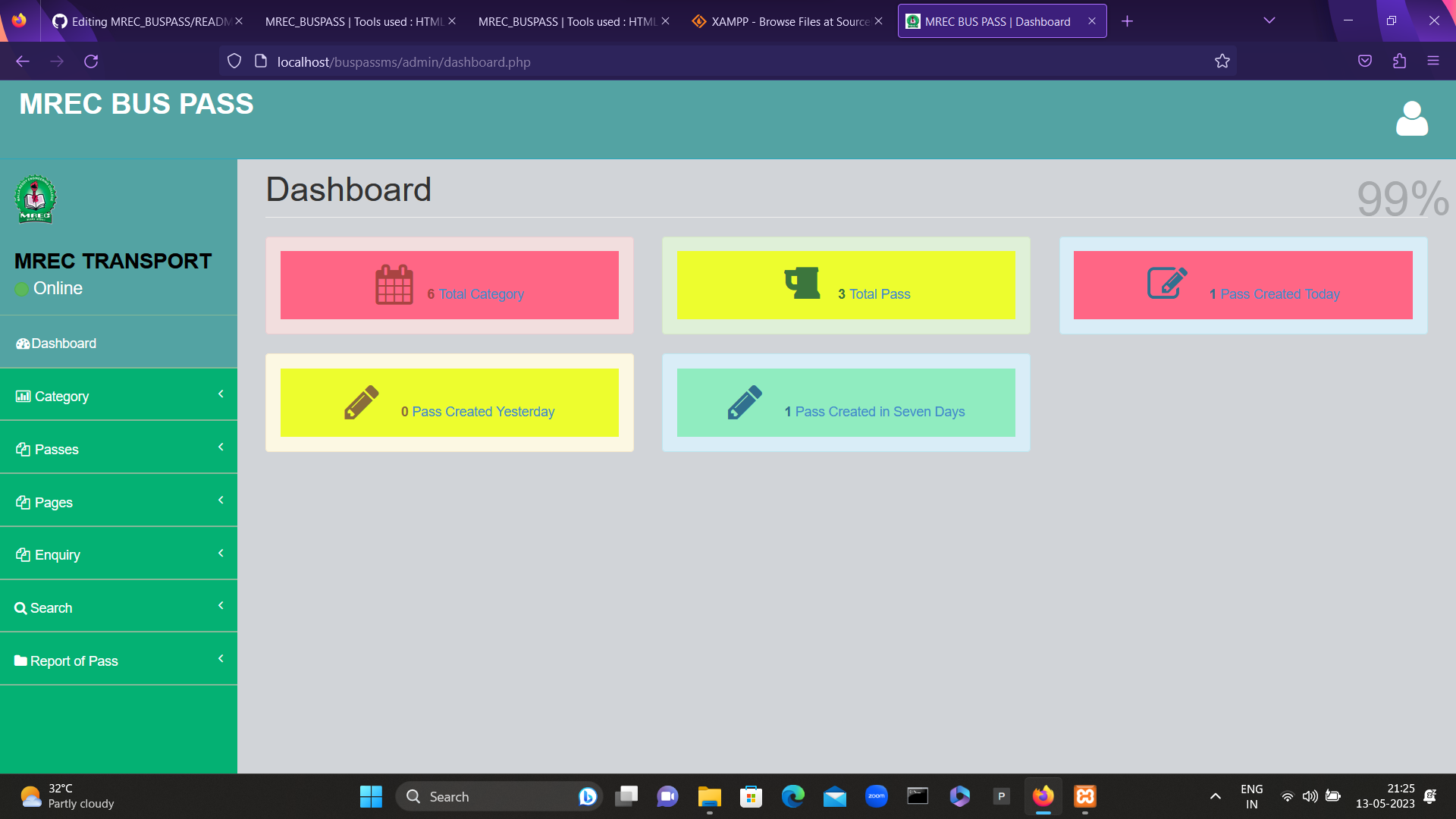Expand the Category sidebar menu

[x=221, y=394]
